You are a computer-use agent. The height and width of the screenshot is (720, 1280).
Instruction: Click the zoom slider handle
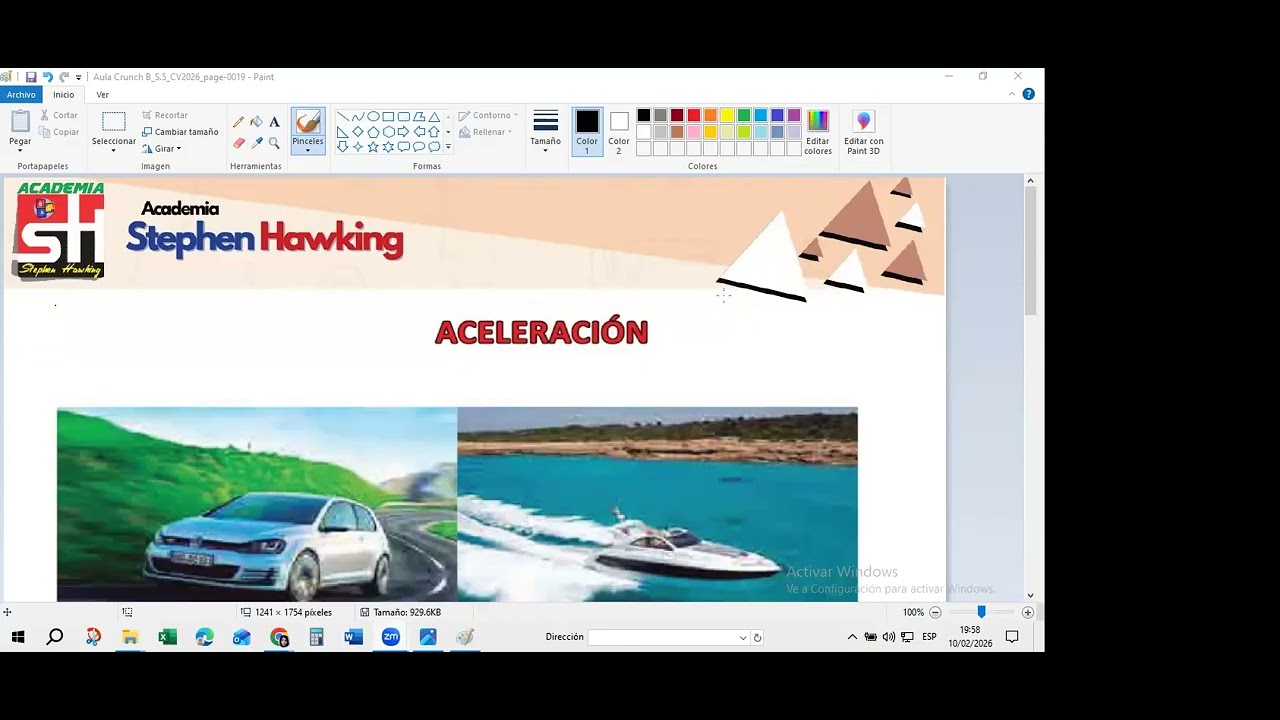981,612
